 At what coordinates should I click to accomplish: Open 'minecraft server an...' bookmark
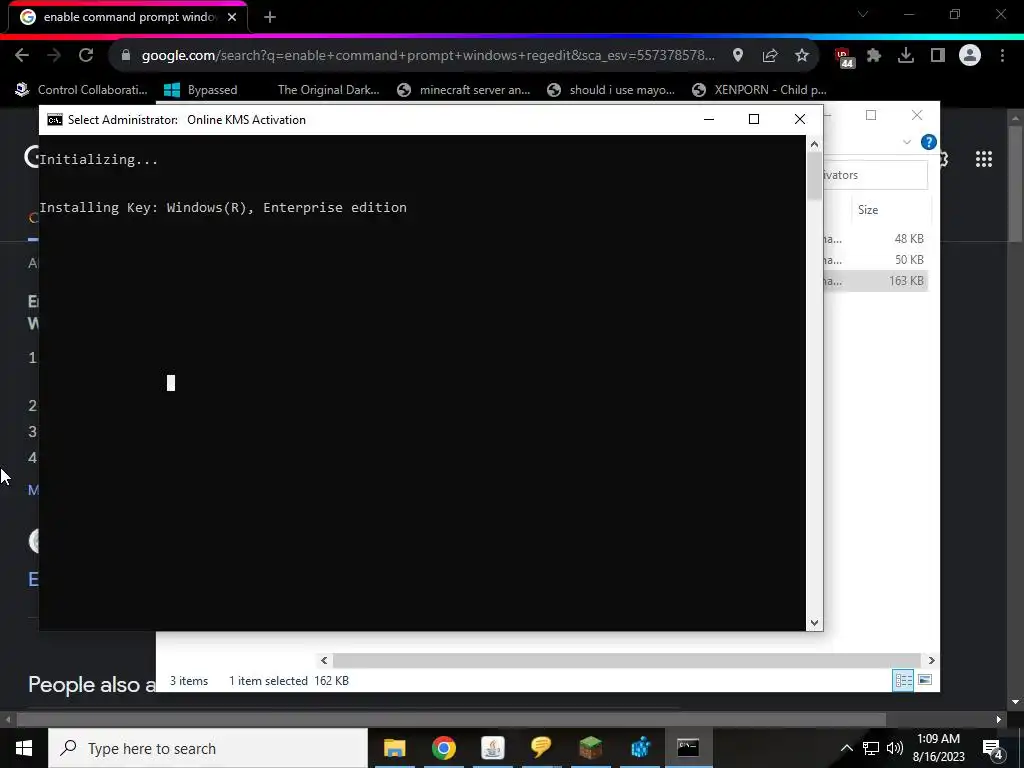(464, 89)
